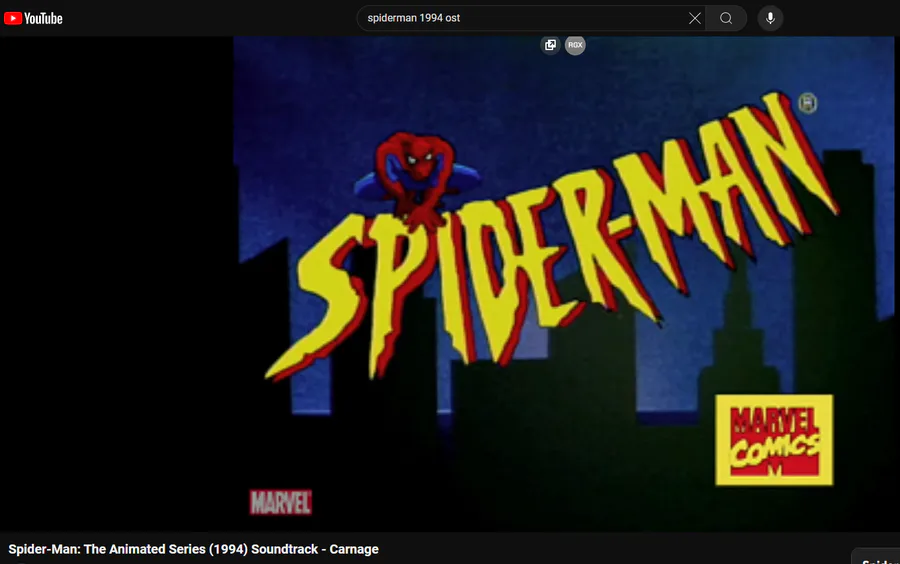Click the round RGX badge above the video

coord(575,45)
